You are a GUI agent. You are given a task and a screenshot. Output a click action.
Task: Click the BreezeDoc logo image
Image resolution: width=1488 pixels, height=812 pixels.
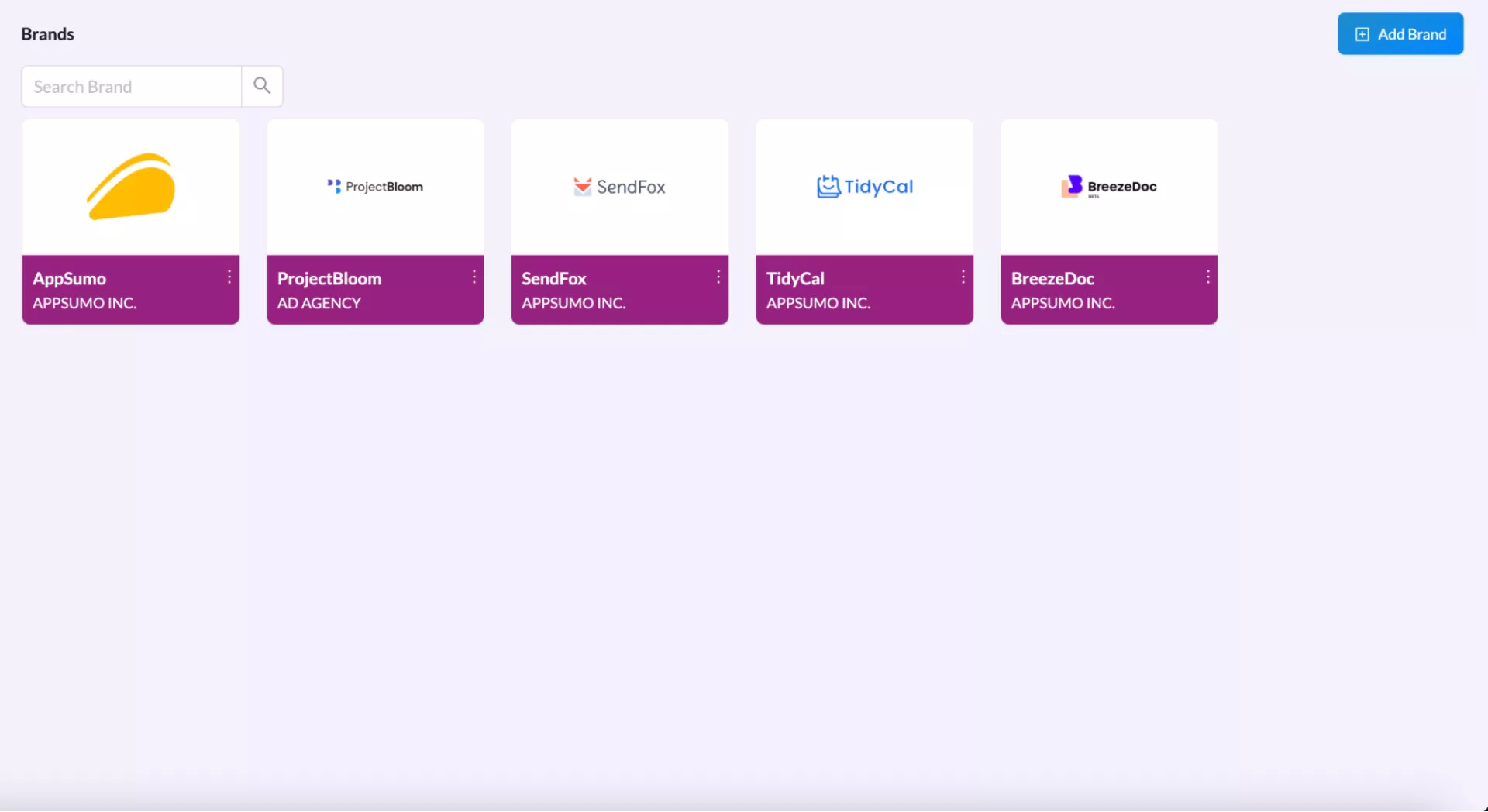1108,187
